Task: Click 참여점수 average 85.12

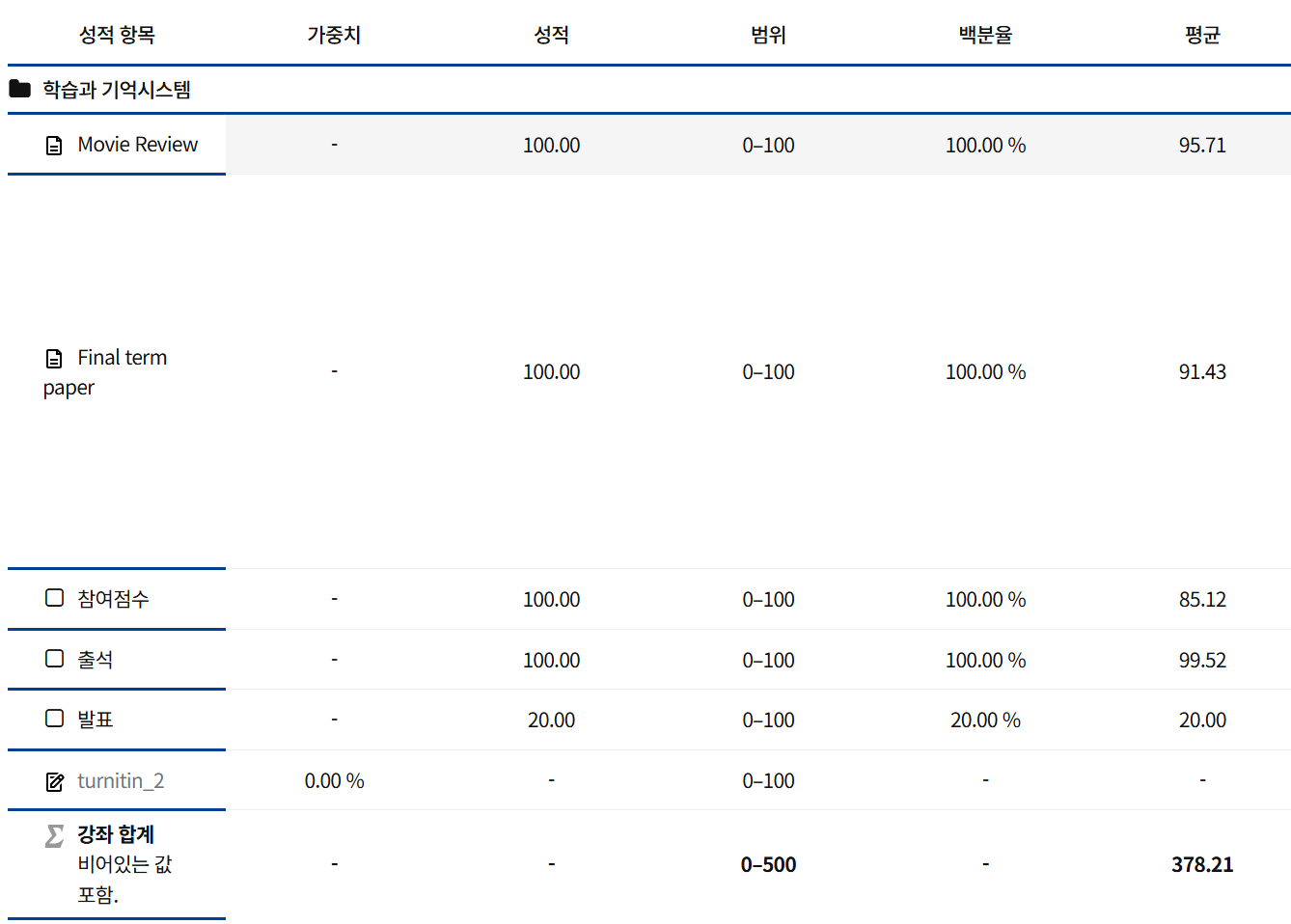Action: [x=1202, y=600]
